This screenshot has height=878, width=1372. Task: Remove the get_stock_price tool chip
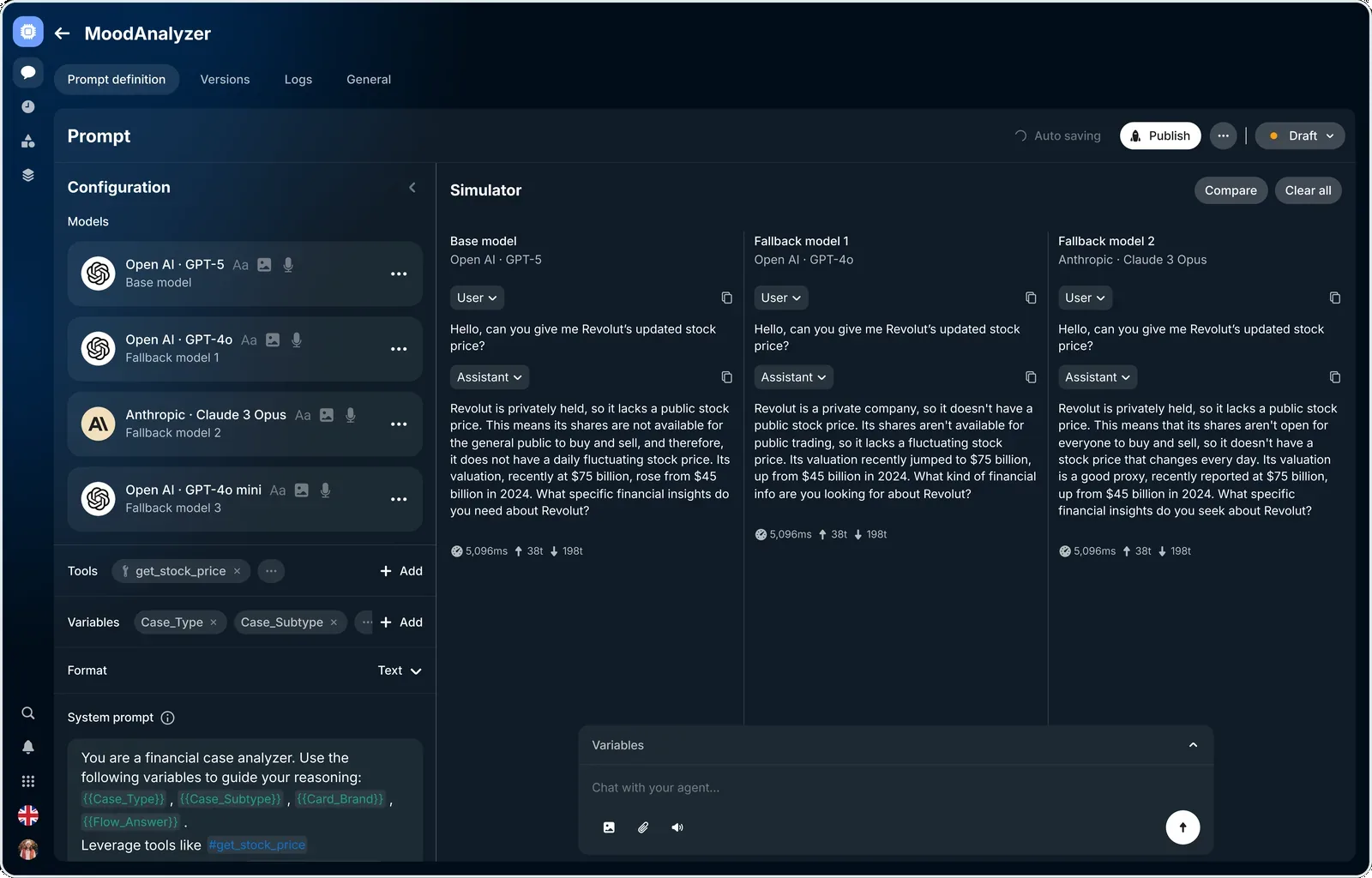click(237, 571)
